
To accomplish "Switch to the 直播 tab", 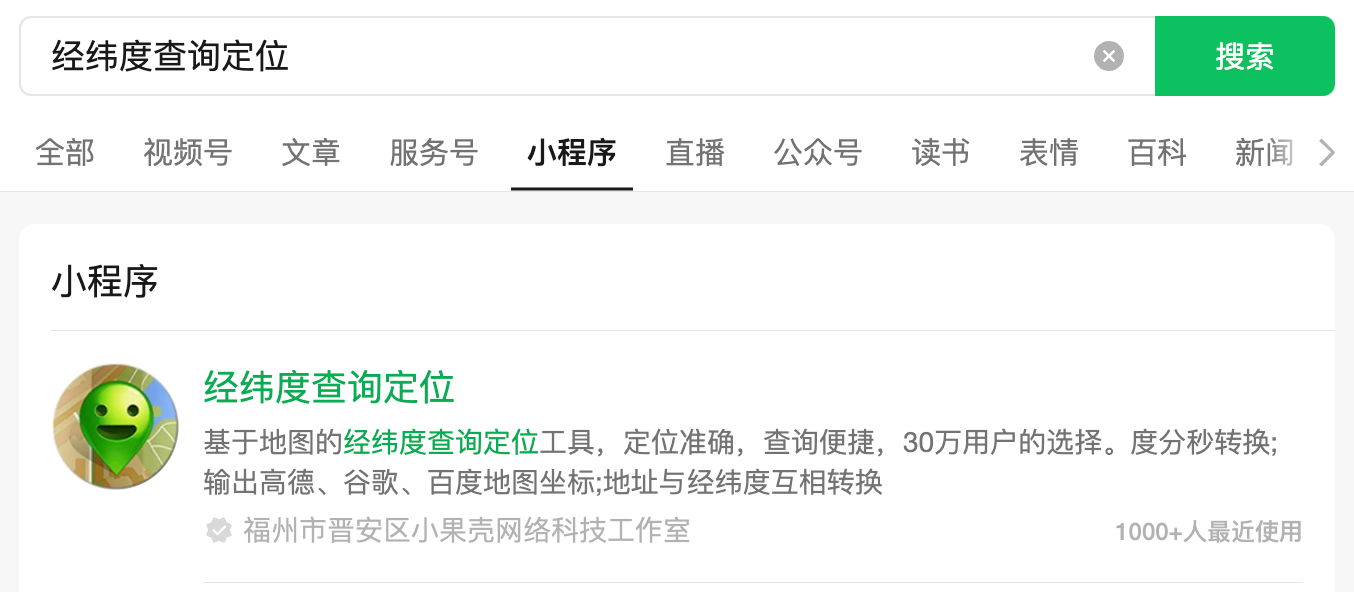I will pos(695,153).
